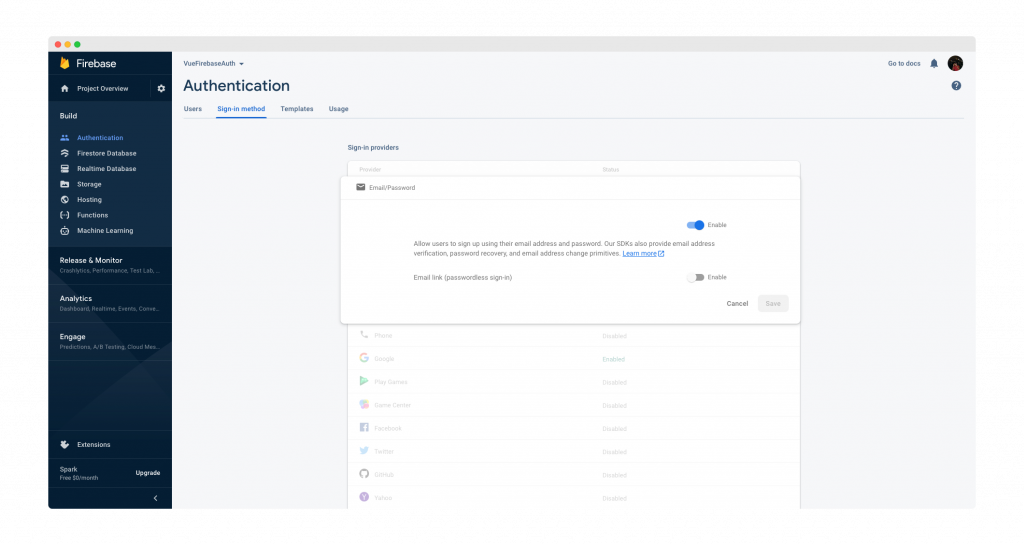The width and height of the screenshot is (1024, 545).
Task: Click the Yahoo provider row label
Action: tap(383, 498)
